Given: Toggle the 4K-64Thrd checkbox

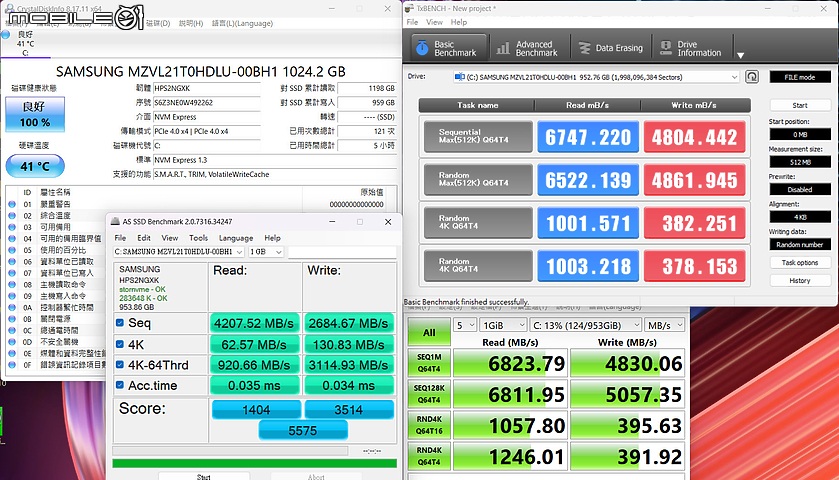Looking at the screenshot, I should pyautogui.click(x=120, y=365).
